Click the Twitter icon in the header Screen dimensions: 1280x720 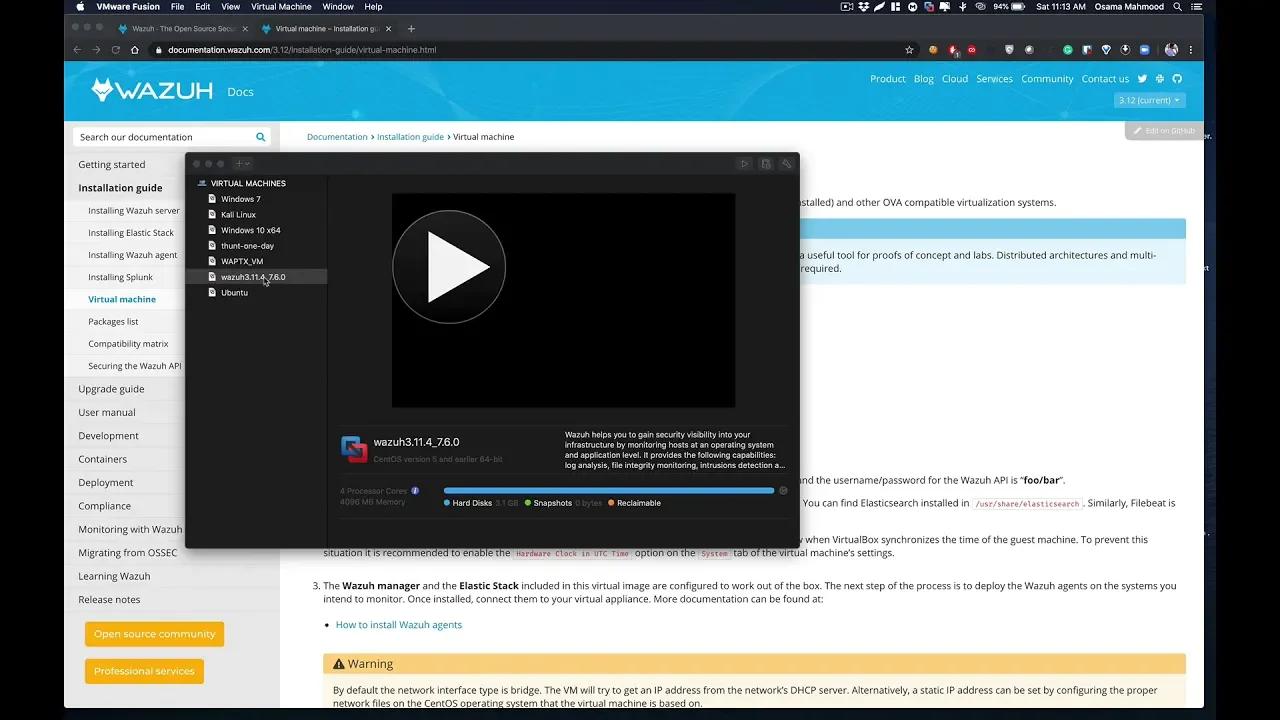[1142, 78]
